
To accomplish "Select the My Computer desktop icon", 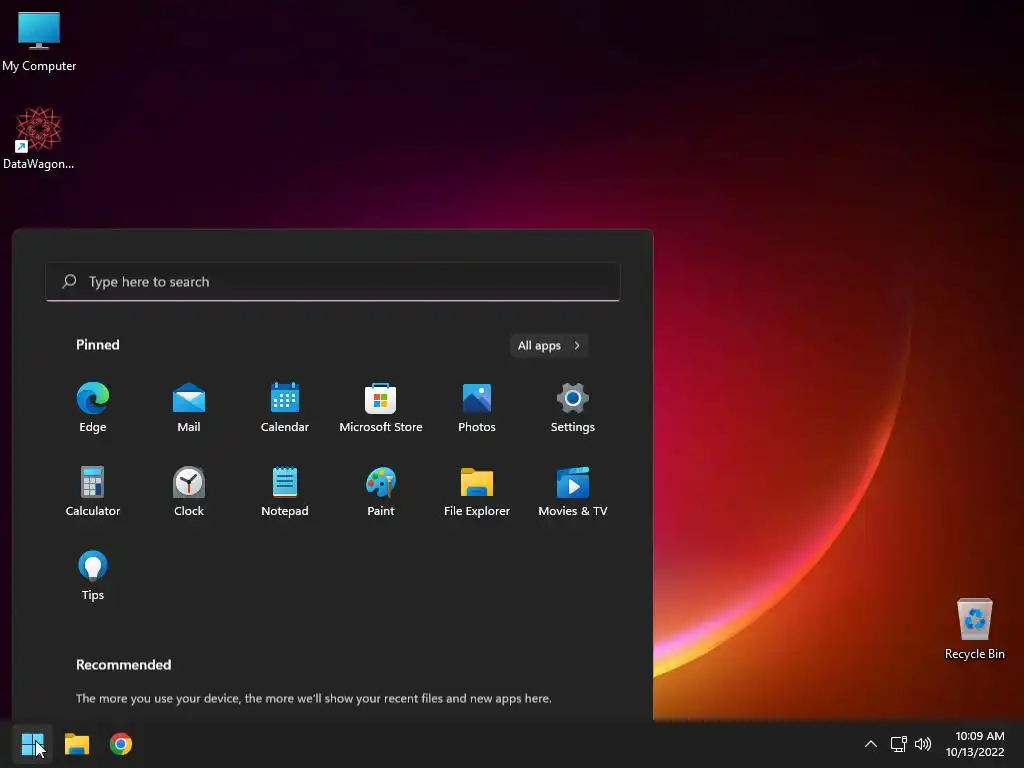I will click(x=39, y=41).
